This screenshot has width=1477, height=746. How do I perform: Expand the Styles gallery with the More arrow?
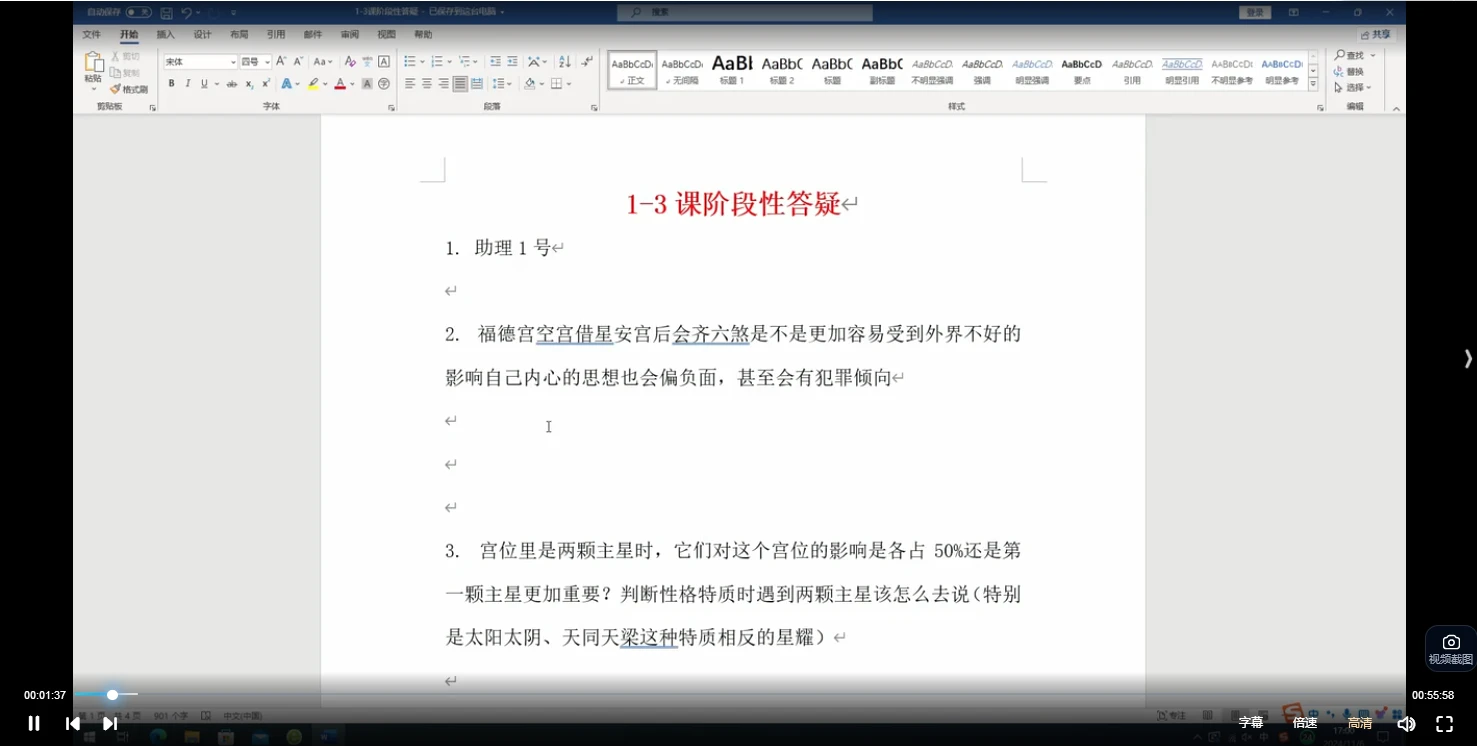click(x=1313, y=84)
